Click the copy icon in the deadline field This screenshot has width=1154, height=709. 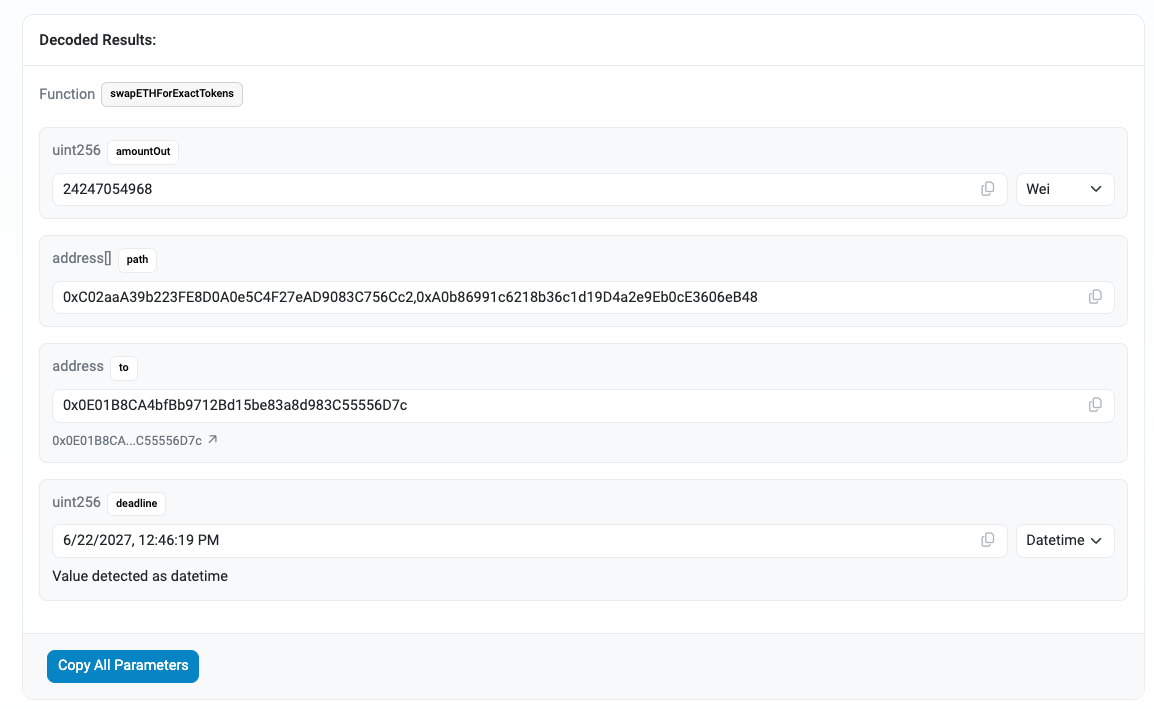click(x=988, y=540)
